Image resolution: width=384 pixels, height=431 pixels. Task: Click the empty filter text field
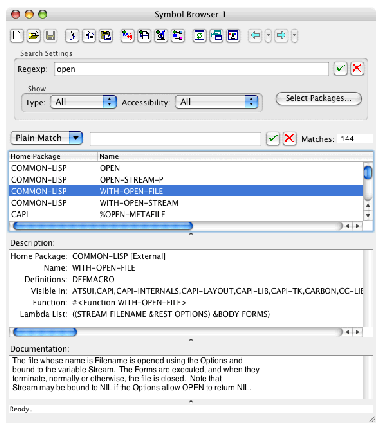[175, 139]
